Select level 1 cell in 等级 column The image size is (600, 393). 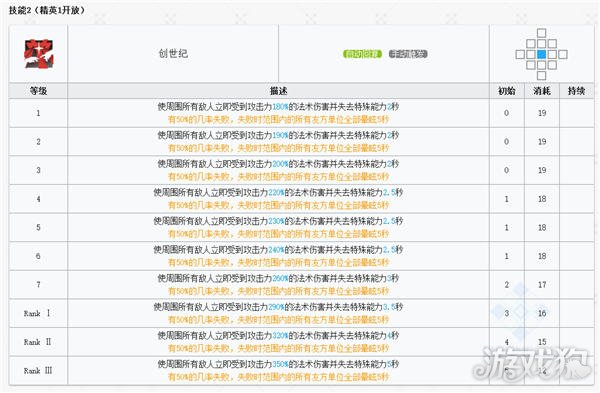pos(38,113)
